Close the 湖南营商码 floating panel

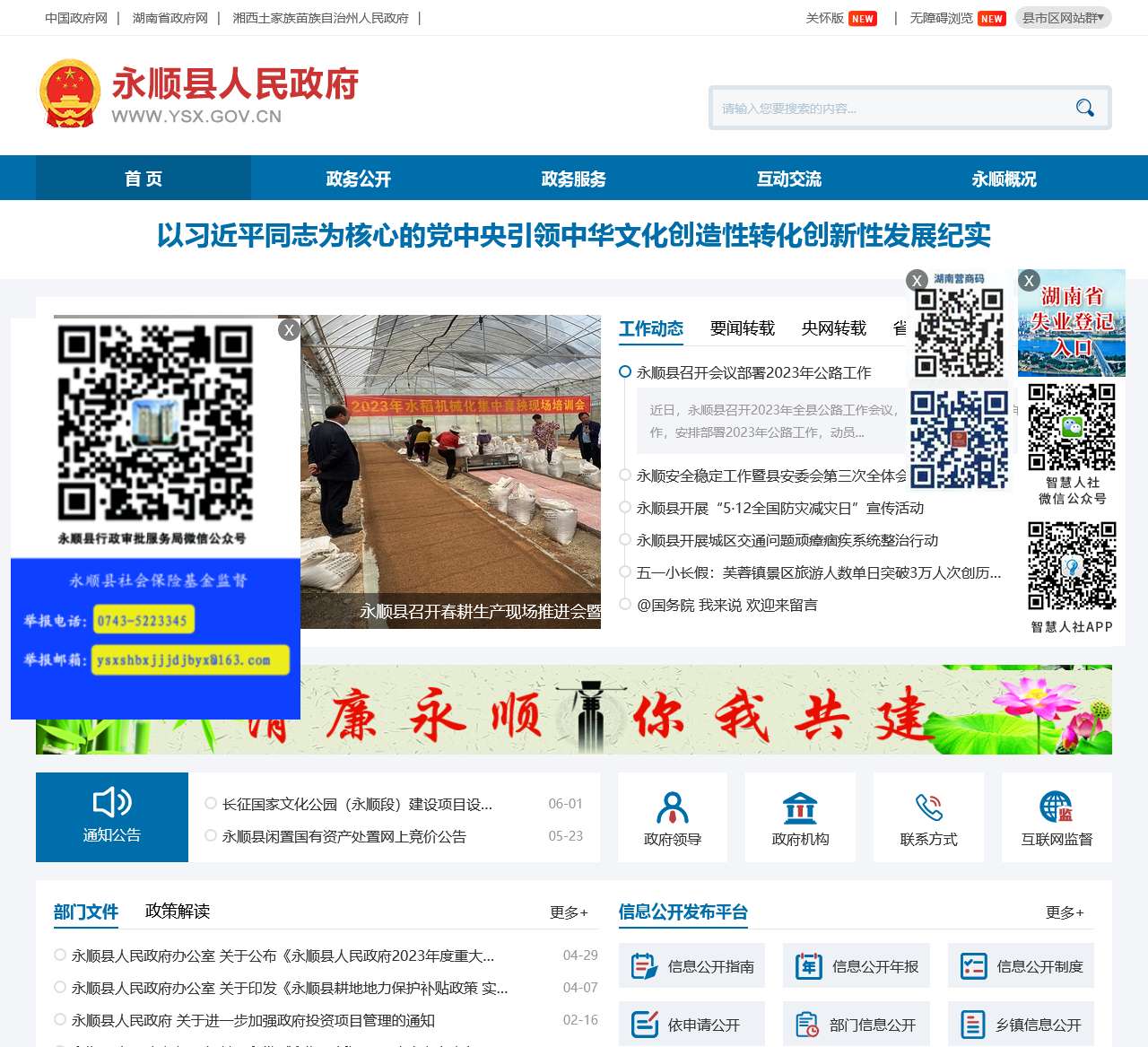coord(917,280)
